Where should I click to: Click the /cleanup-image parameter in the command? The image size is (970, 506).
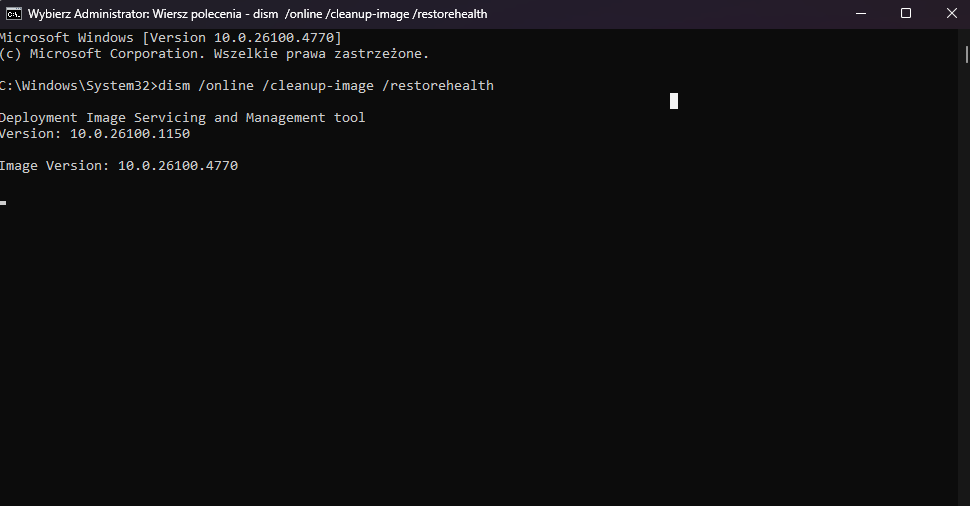[318, 85]
